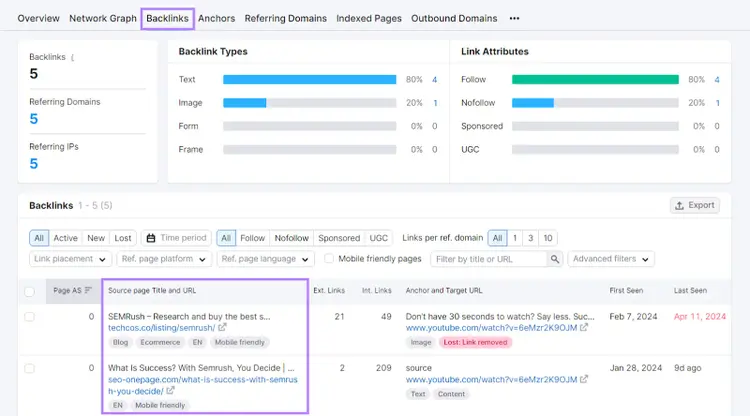Enable Mobile friendly pages checkbox
This screenshot has height=416, width=750.
click(x=329, y=259)
